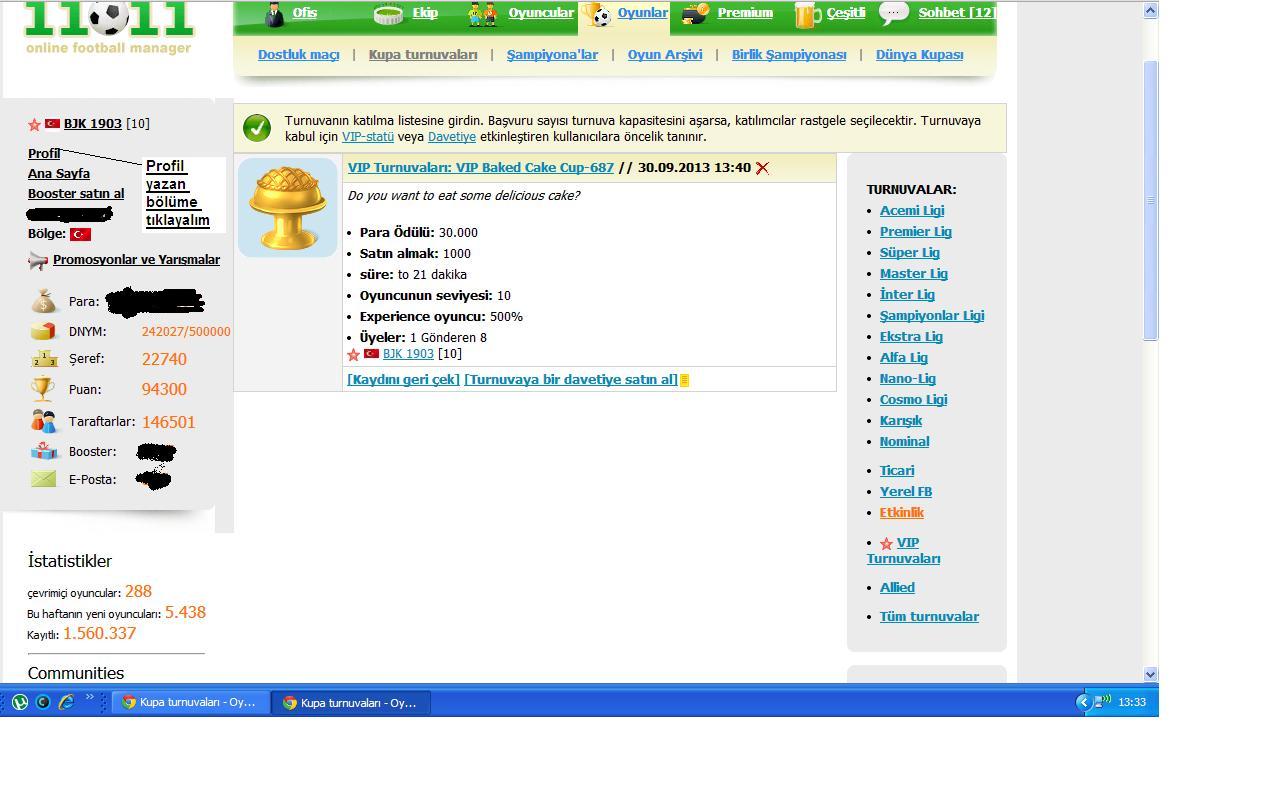Open the Etkinlik tournament link
This screenshot has width=1280, height=800.
901,513
